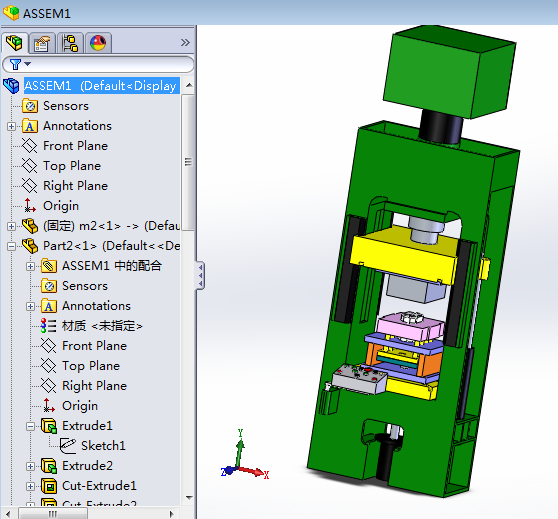Image resolution: width=558 pixels, height=519 pixels.
Task: Select the Extrude1 feature label
Action: click(x=87, y=426)
